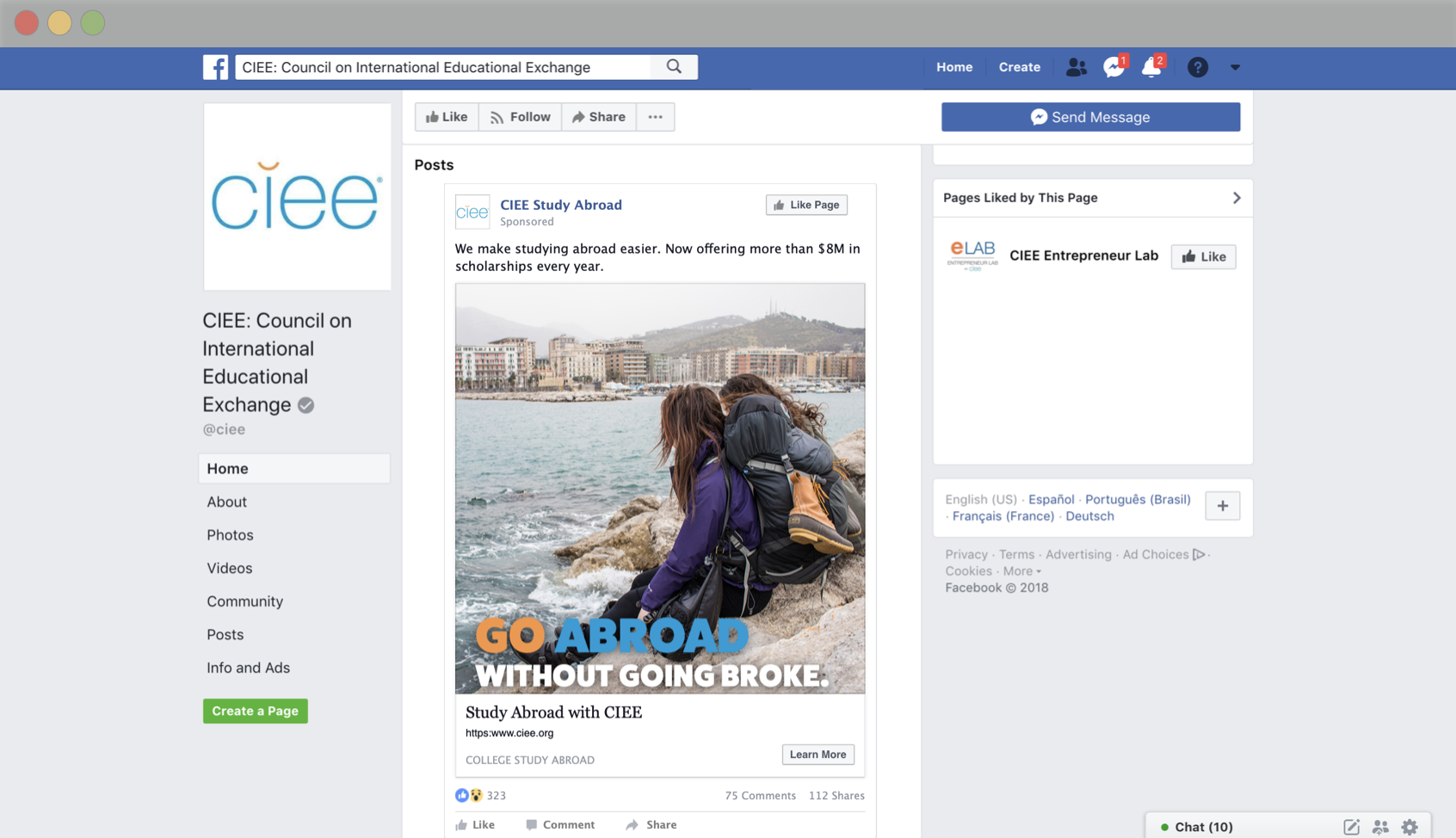The image size is (1456, 838).
Task: Click the create group chat icon
Action: click(1380, 827)
